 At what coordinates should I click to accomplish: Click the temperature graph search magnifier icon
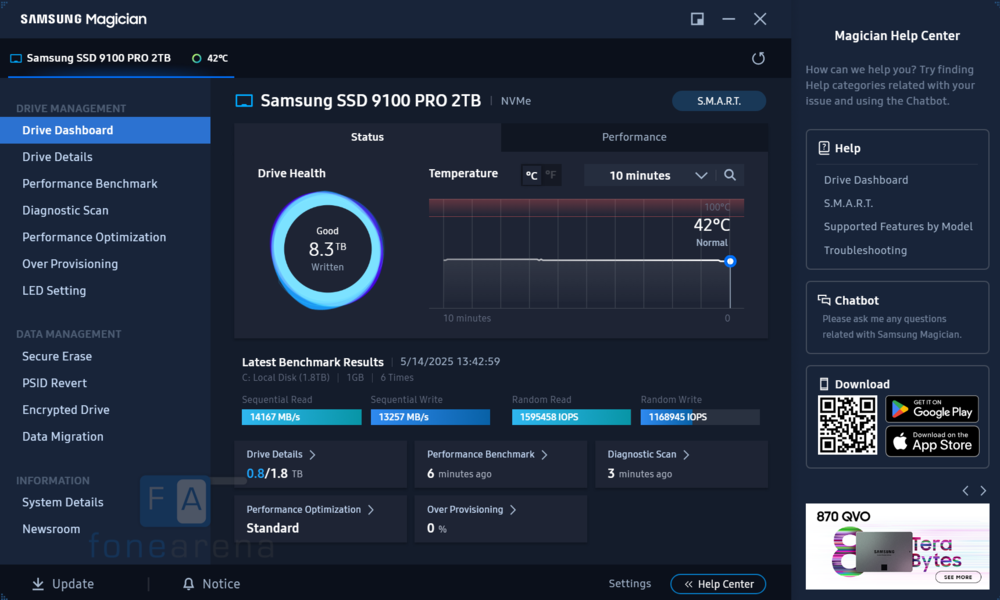pyautogui.click(x=730, y=175)
